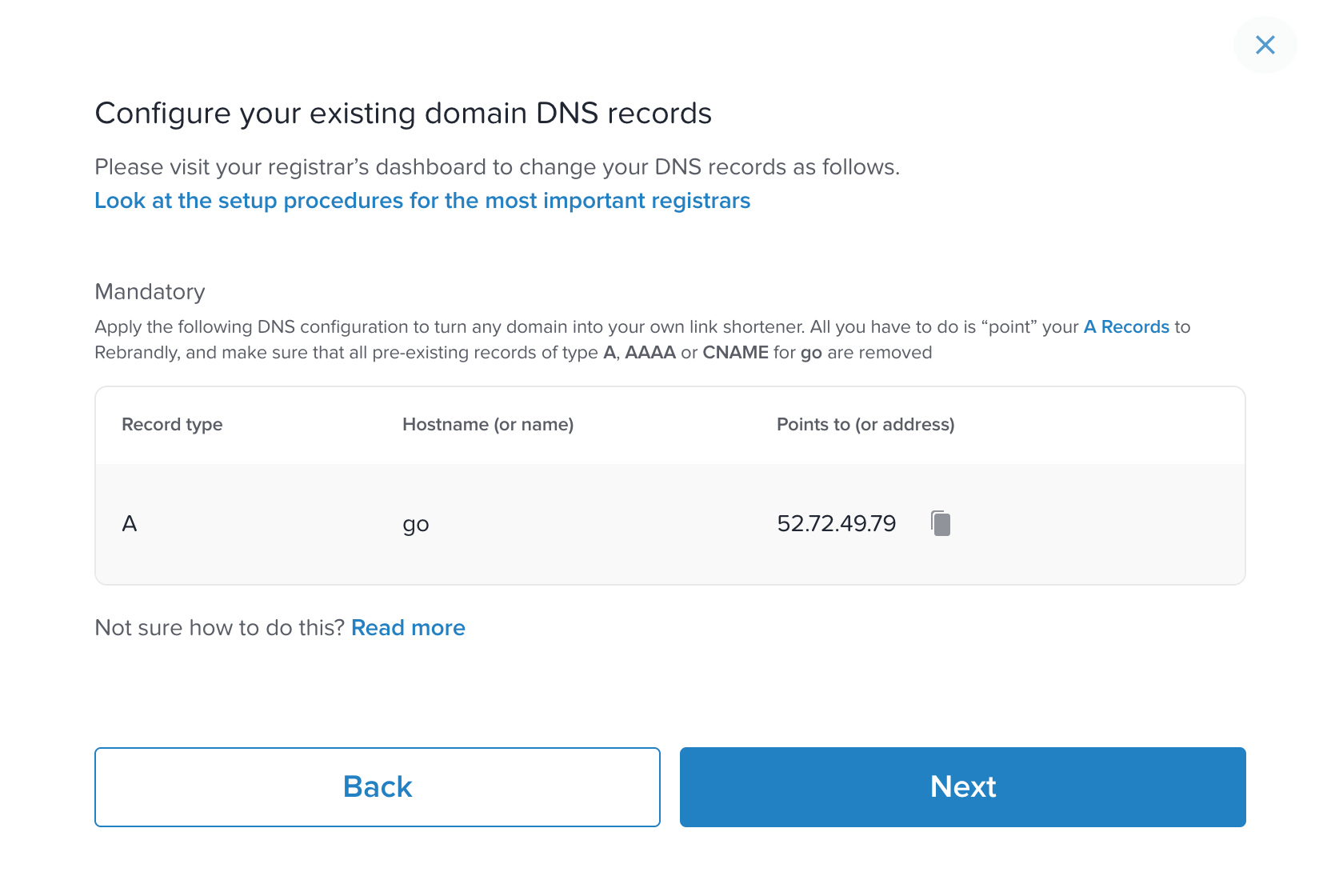Copy the IP address with the clipboard icon
The height and width of the screenshot is (896, 1339).
coord(941,523)
